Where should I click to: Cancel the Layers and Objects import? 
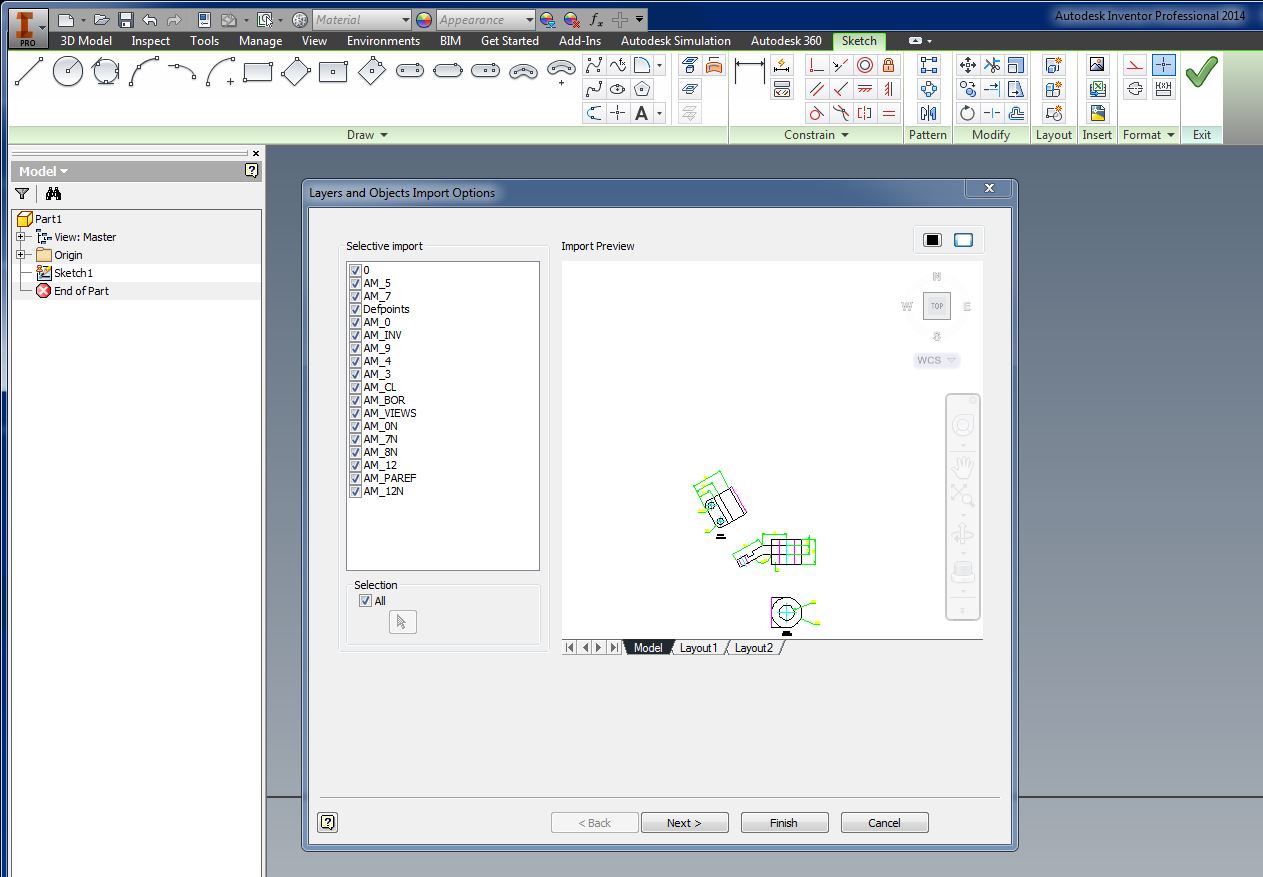(x=884, y=822)
